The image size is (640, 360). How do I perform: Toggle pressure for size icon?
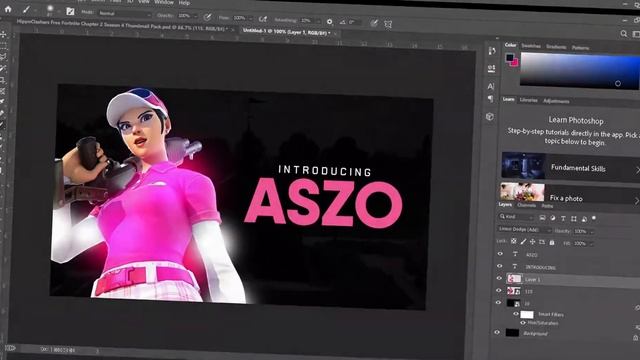(374, 23)
